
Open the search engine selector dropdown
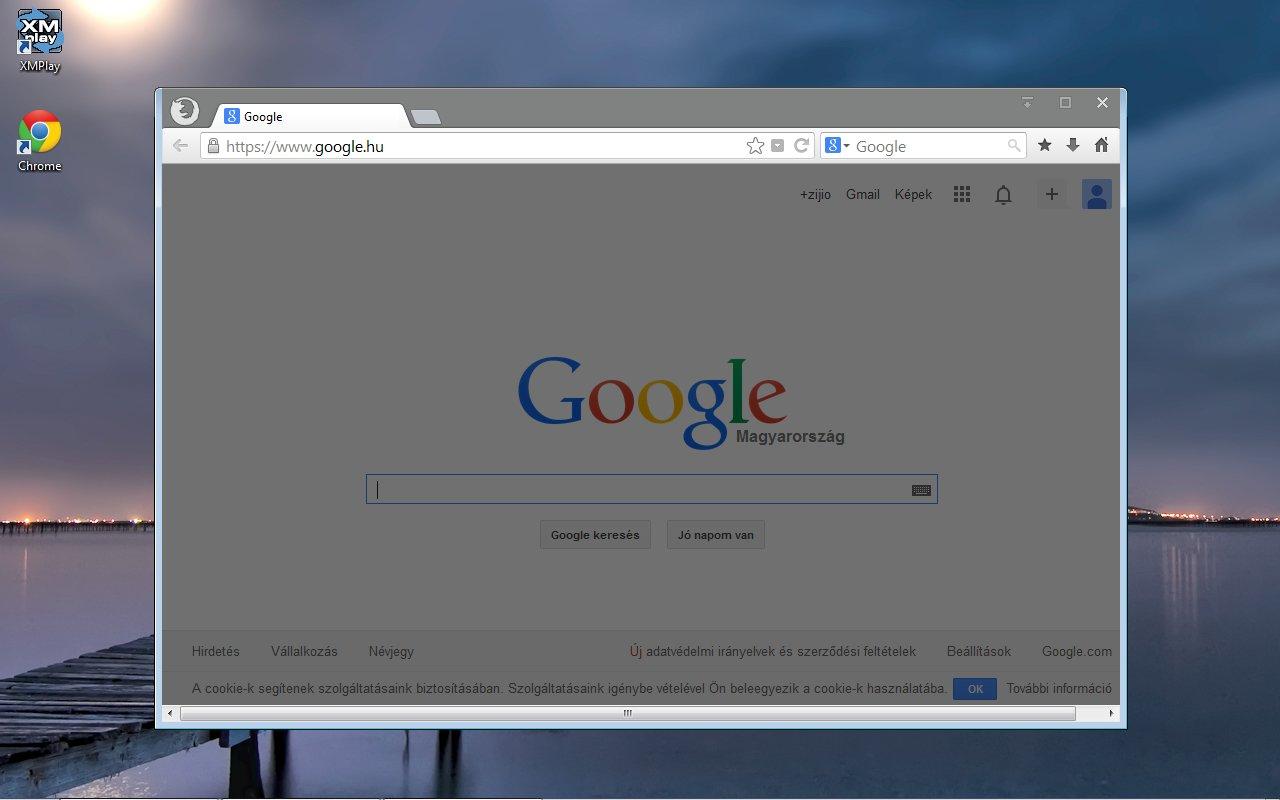pos(837,146)
